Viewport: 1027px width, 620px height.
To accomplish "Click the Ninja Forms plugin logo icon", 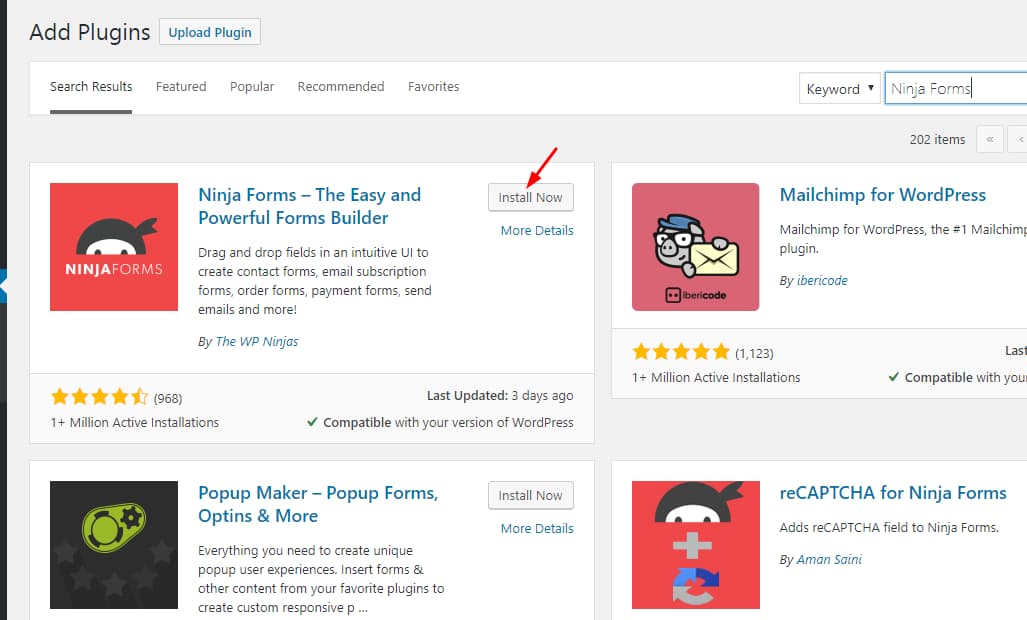I will [x=114, y=247].
